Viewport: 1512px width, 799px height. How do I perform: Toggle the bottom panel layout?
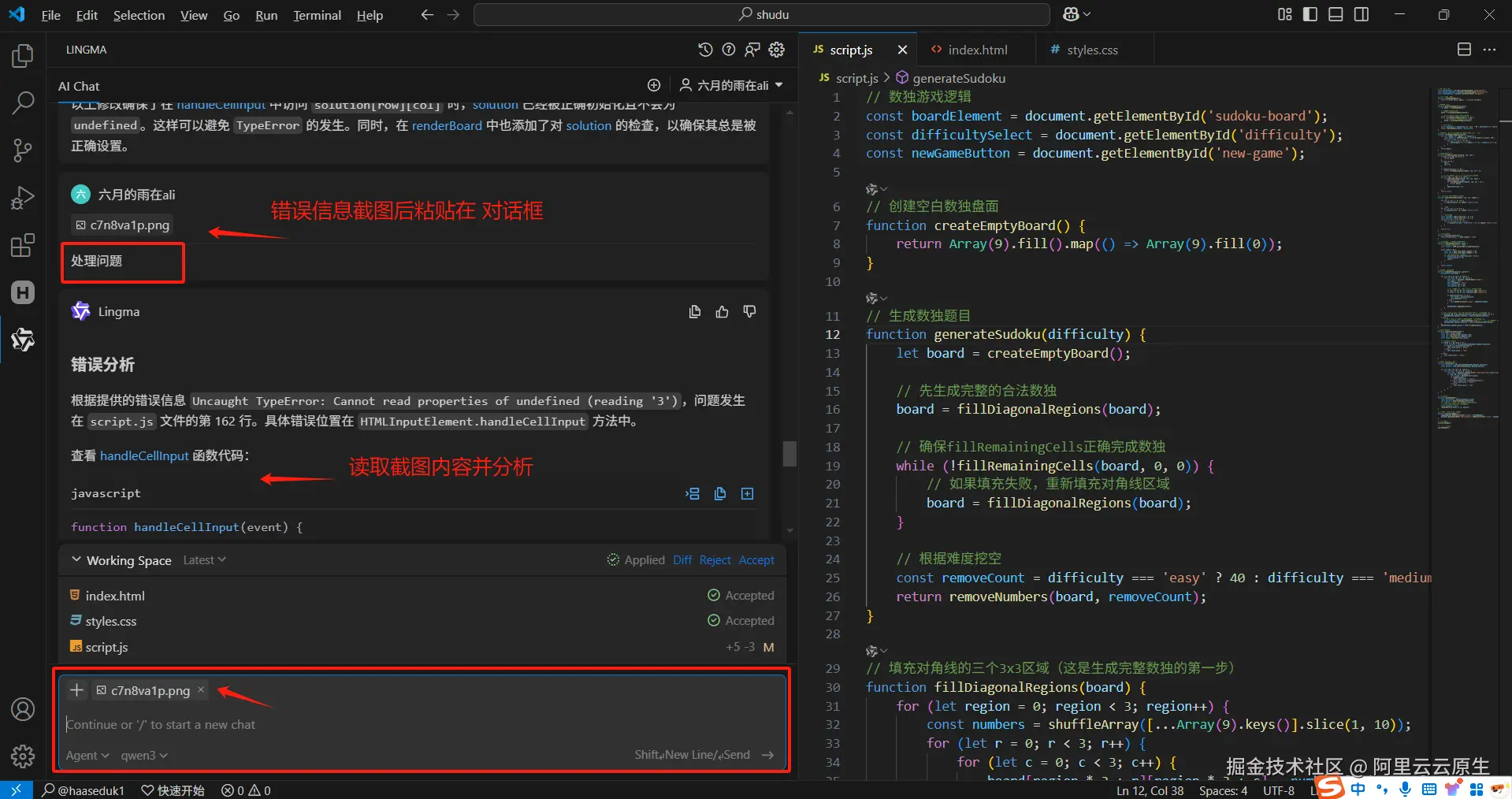click(1336, 14)
